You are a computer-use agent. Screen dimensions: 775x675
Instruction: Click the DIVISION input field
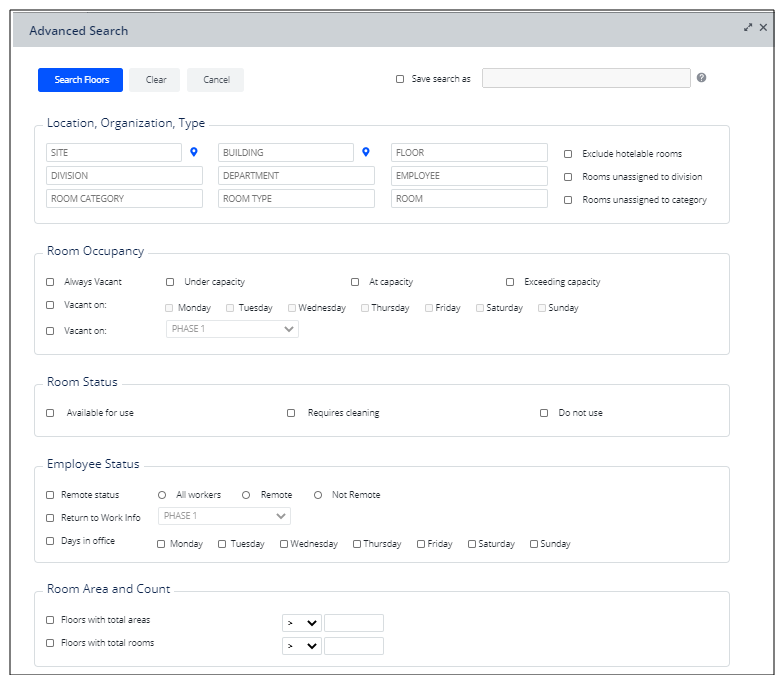[124, 175]
